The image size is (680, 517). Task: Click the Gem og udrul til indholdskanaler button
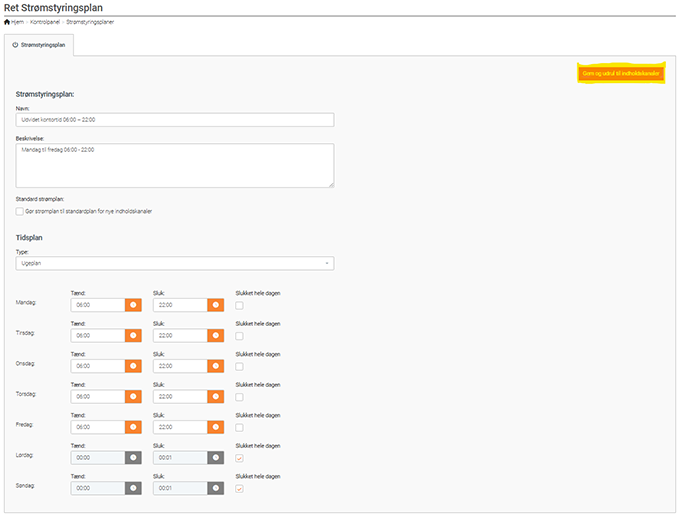(621, 74)
